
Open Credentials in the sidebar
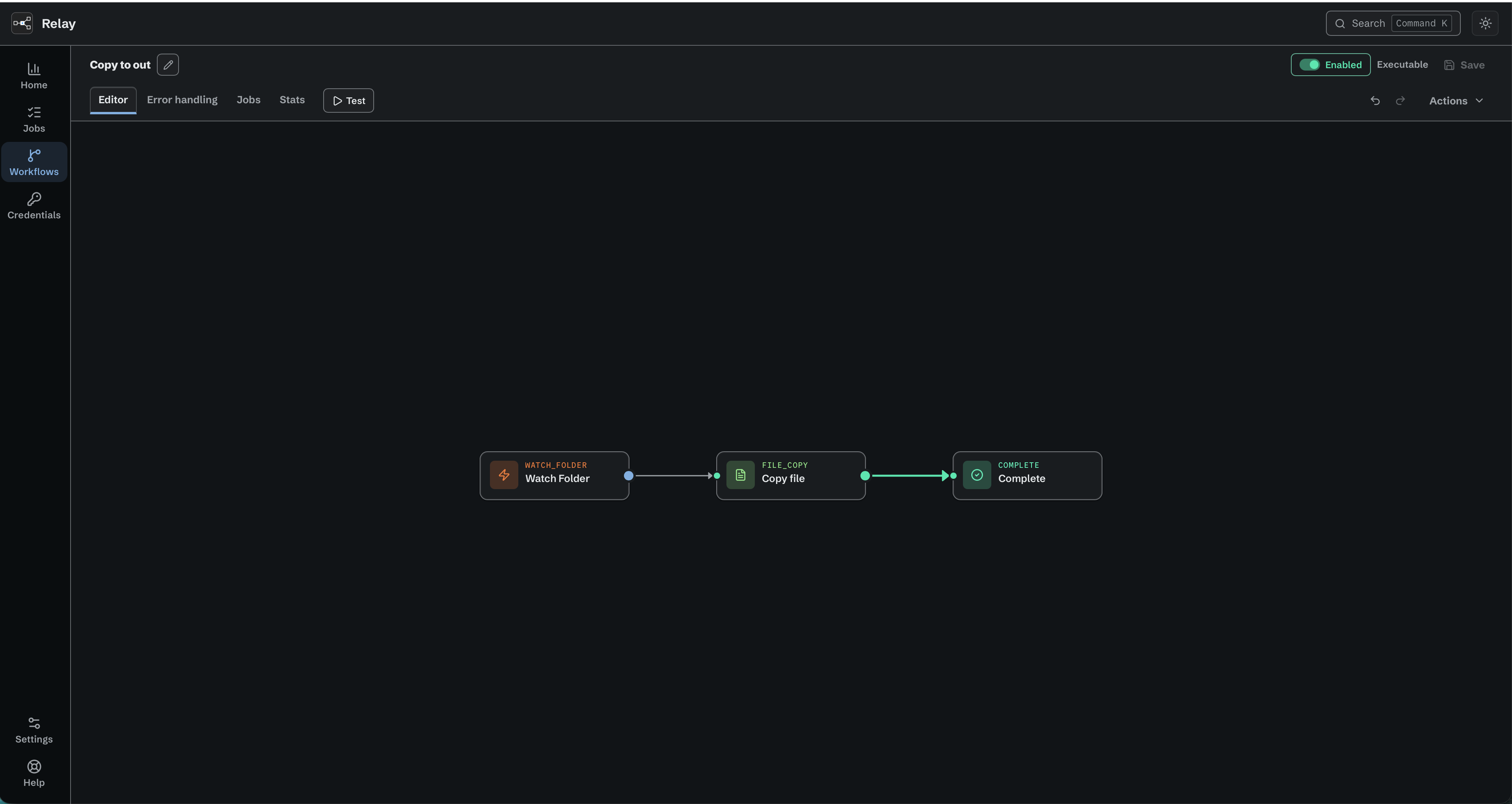(x=34, y=206)
